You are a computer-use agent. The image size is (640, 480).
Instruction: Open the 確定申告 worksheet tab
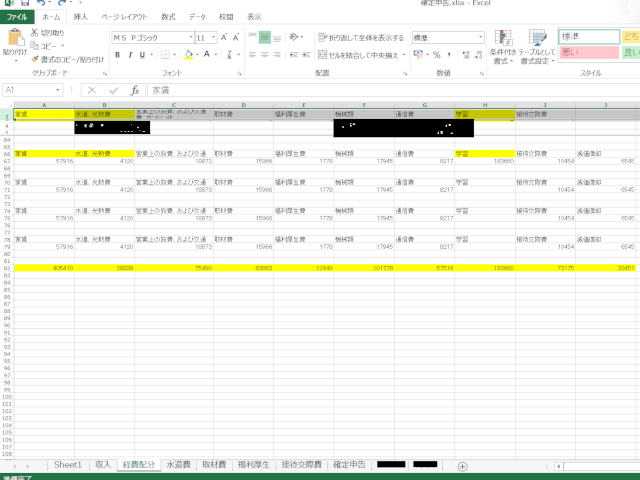coord(349,464)
